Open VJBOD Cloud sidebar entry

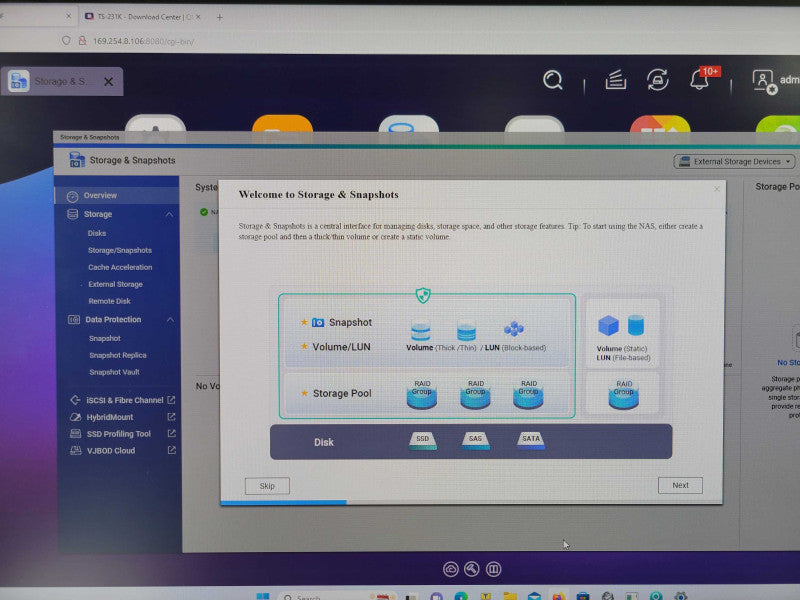point(111,451)
